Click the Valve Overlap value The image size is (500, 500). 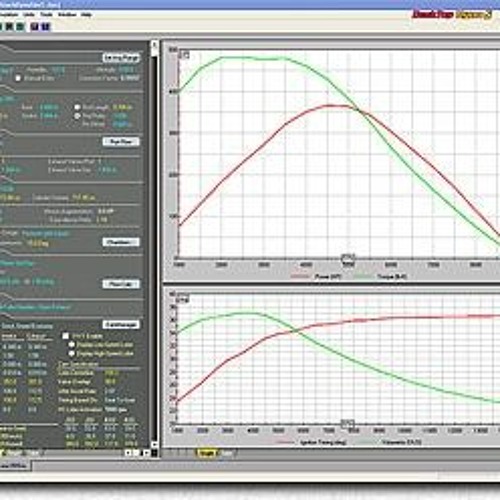point(110,382)
